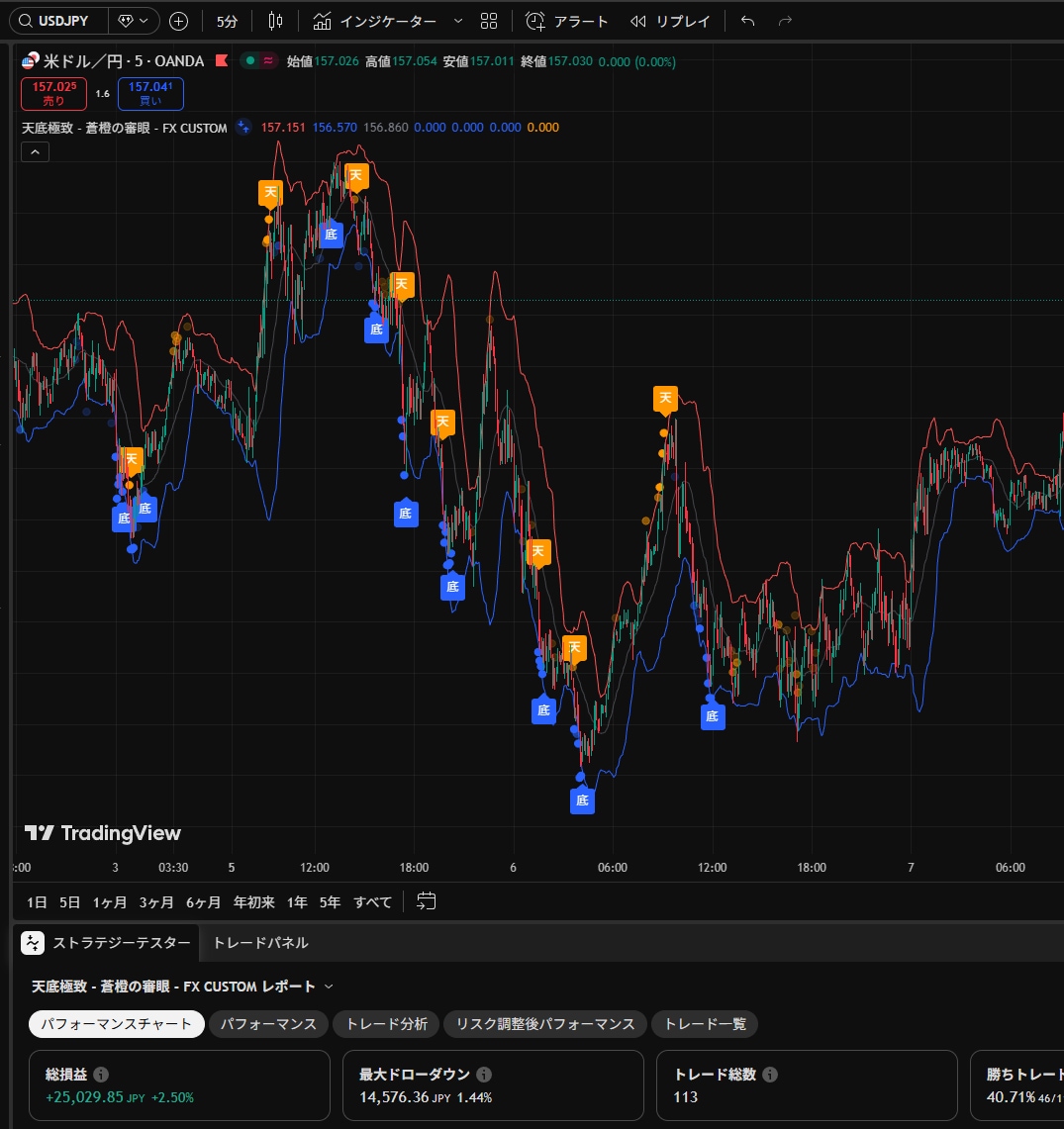The width and height of the screenshot is (1064, 1129).
Task: Select the パフォーマンスチャート report tab
Action: tap(117, 1024)
